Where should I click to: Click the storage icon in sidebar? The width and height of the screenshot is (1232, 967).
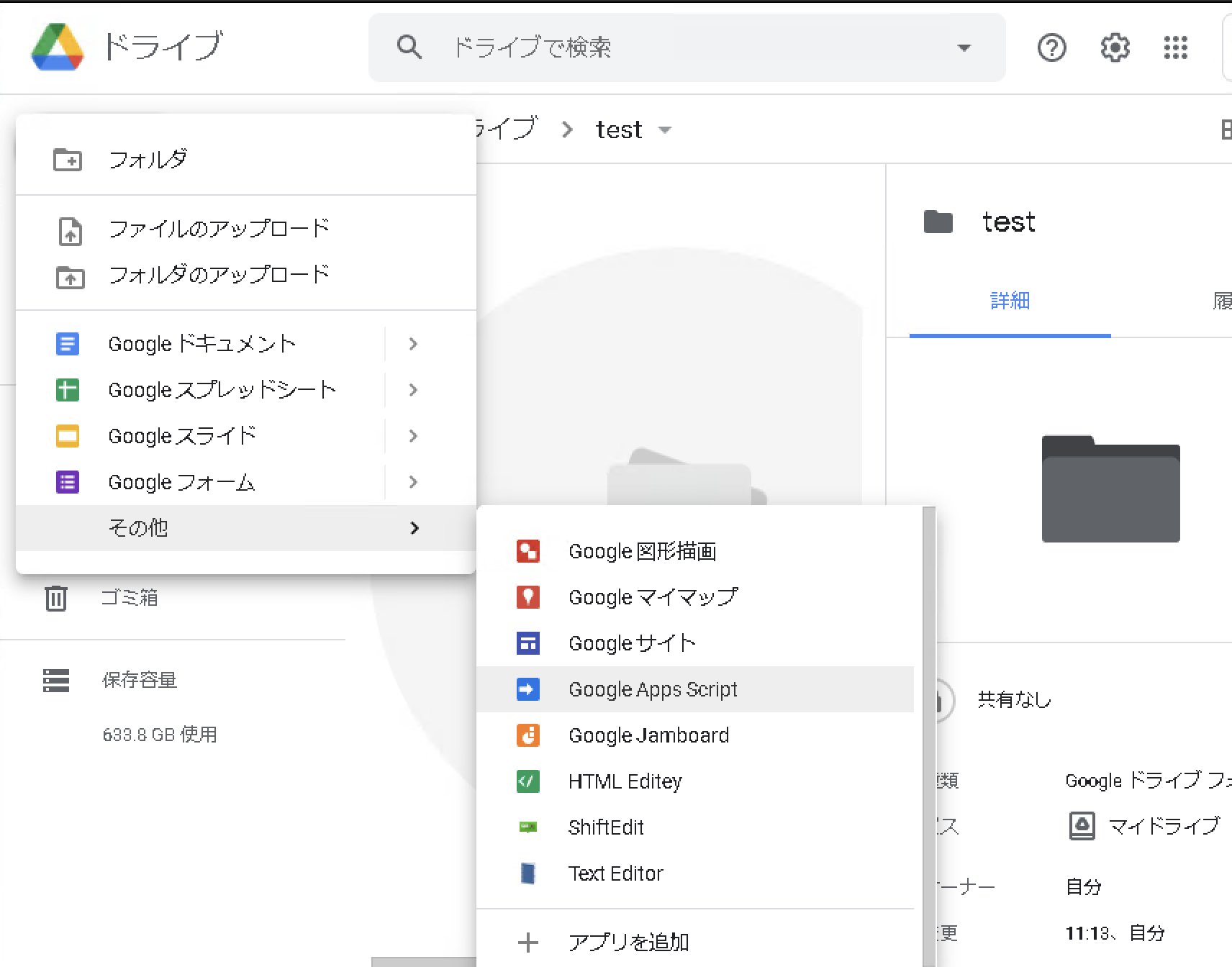point(56,680)
